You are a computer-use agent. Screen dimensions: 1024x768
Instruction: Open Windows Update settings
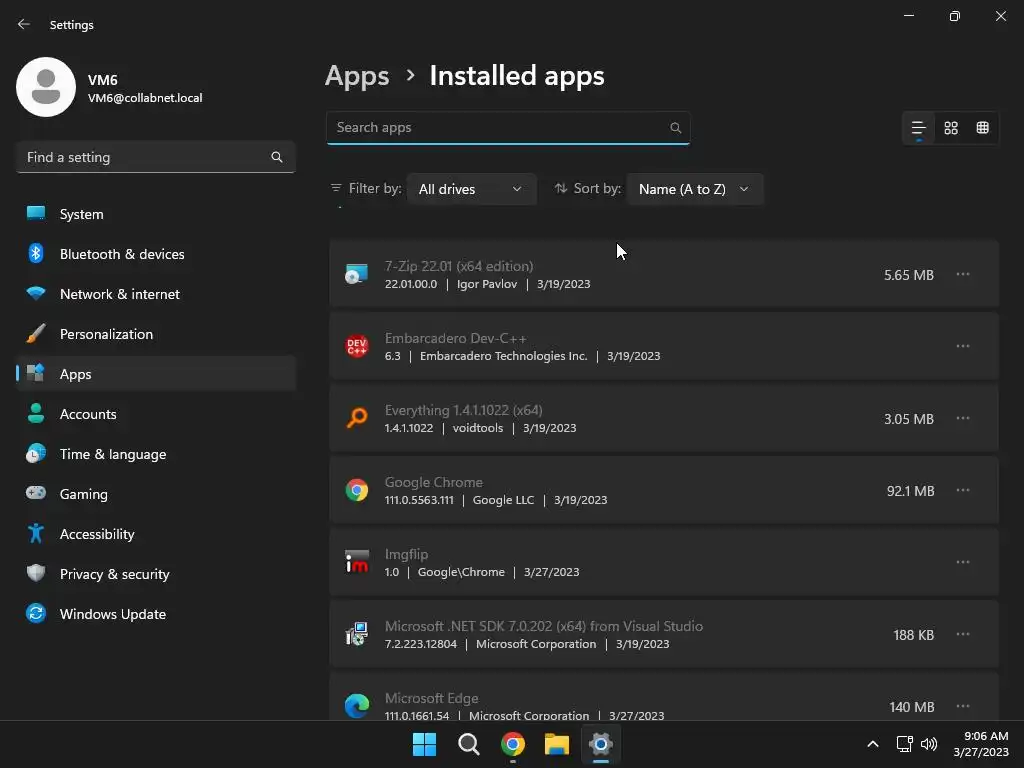[x=113, y=614]
